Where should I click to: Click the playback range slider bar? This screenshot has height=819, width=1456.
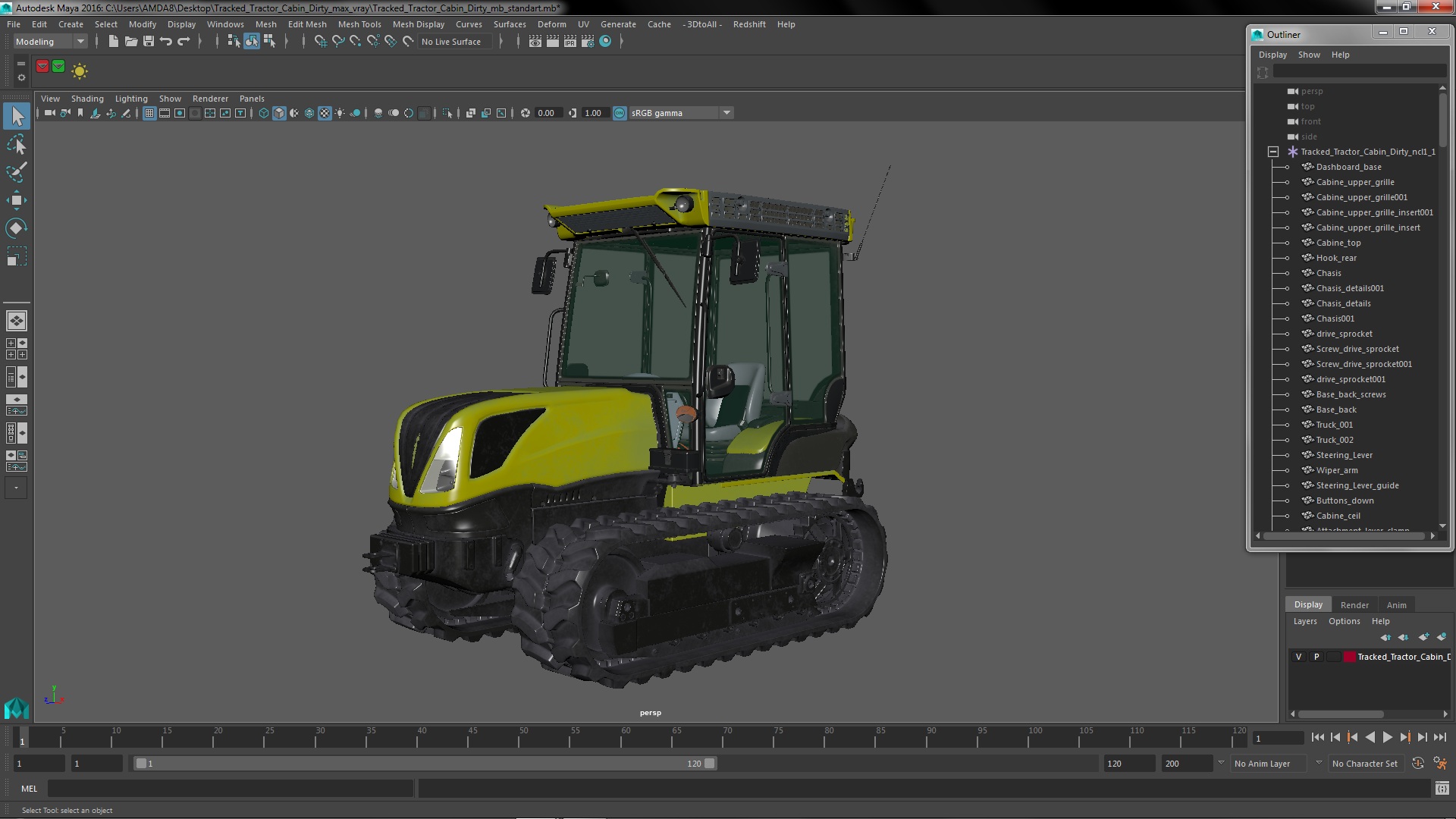pyautogui.click(x=425, y=764)
